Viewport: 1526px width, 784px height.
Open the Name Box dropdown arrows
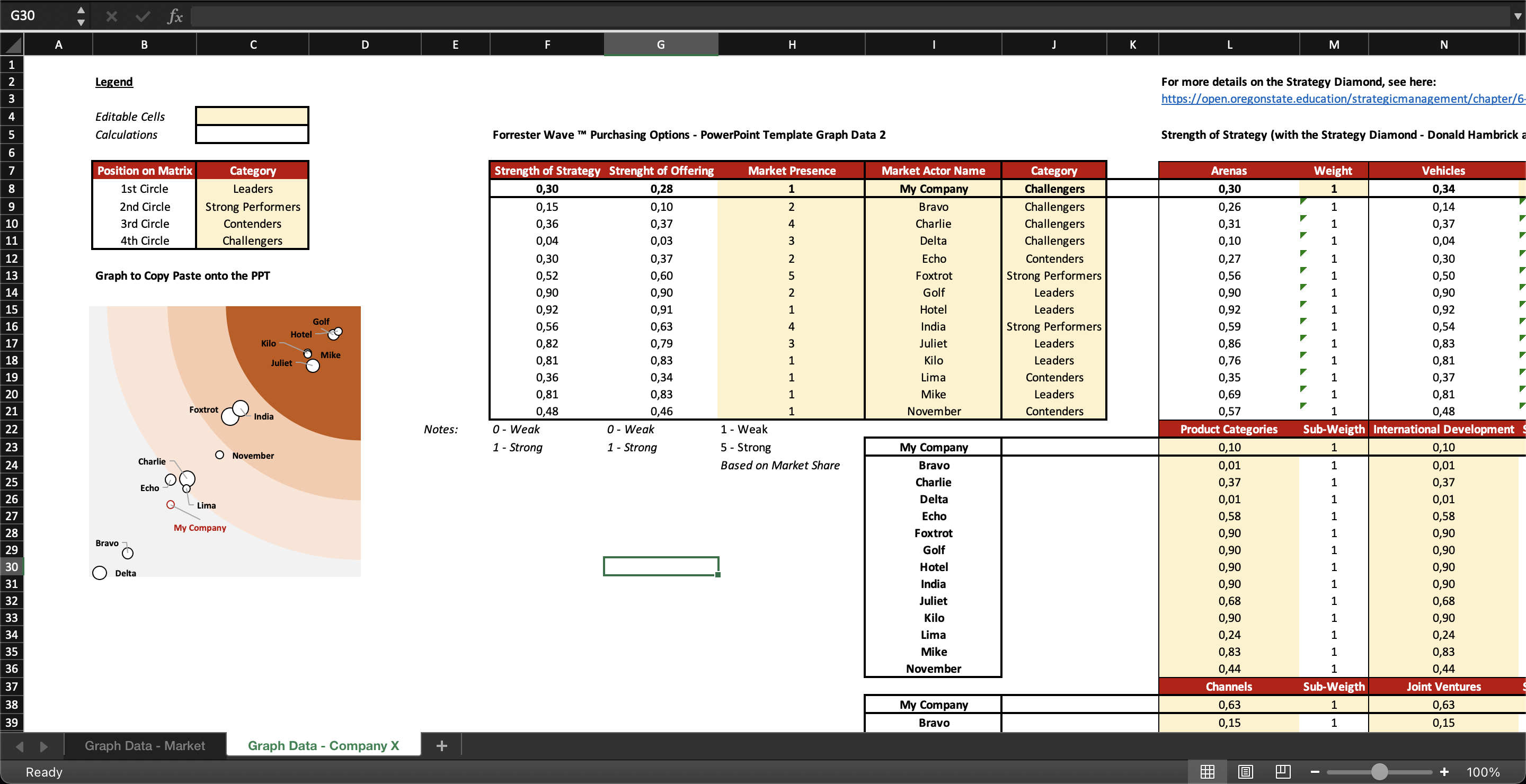[x=81, y=16]
